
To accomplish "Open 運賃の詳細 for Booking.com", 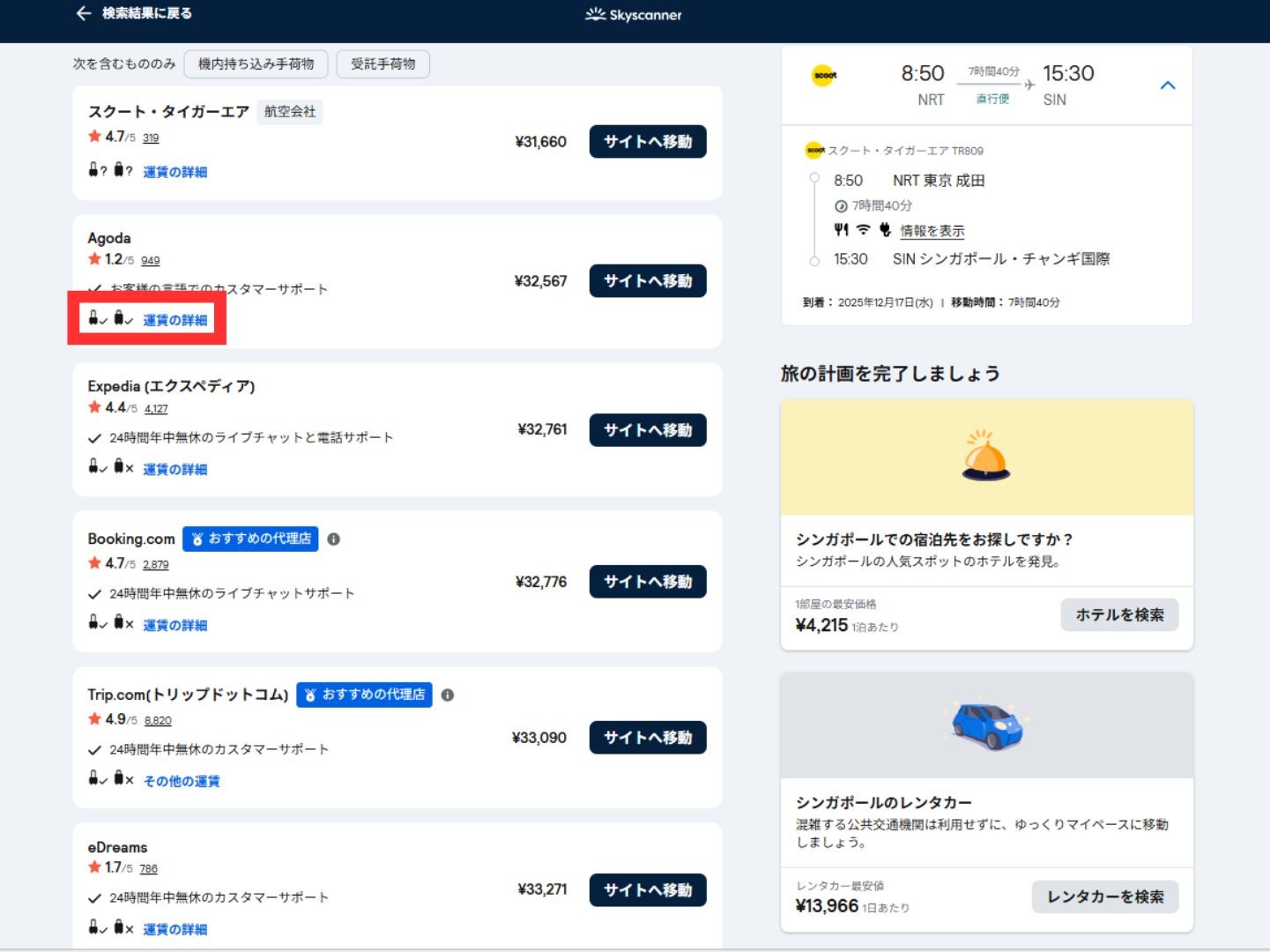I will pyautogui.click(x=175, y=625).
